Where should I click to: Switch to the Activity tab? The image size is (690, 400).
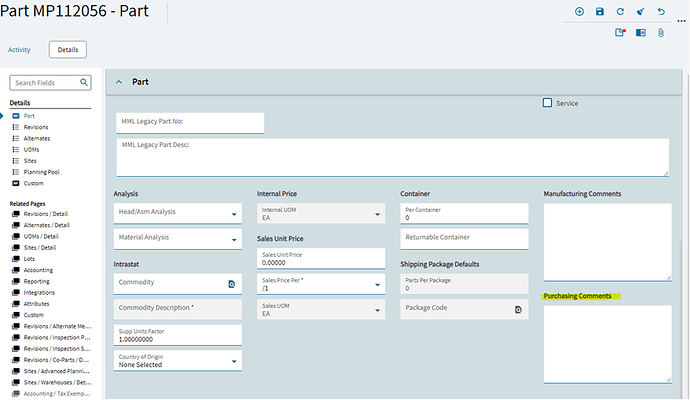[19, 50]
